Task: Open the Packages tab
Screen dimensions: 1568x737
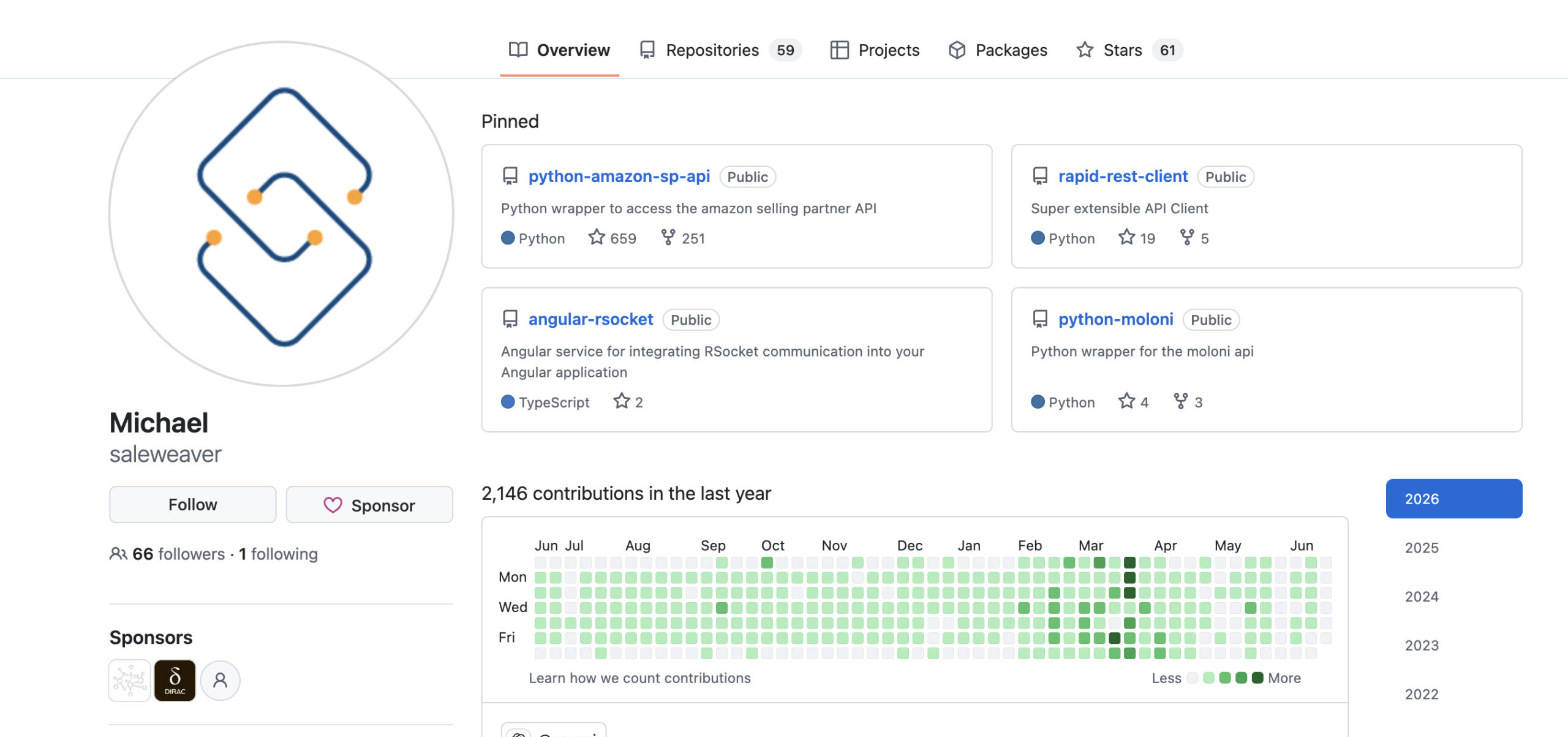Action: coord(998,50)
